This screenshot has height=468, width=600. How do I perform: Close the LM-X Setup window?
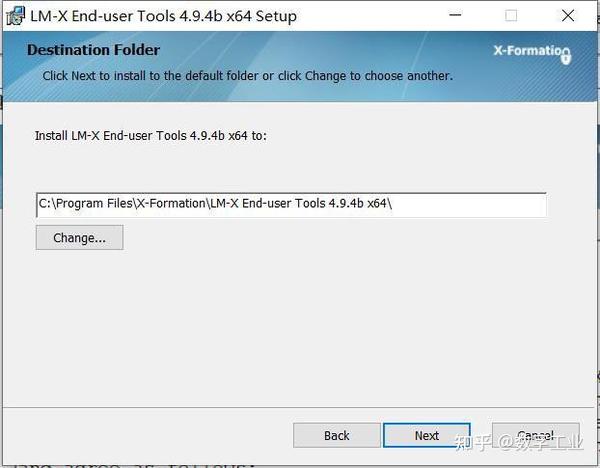tap(568, 16)
